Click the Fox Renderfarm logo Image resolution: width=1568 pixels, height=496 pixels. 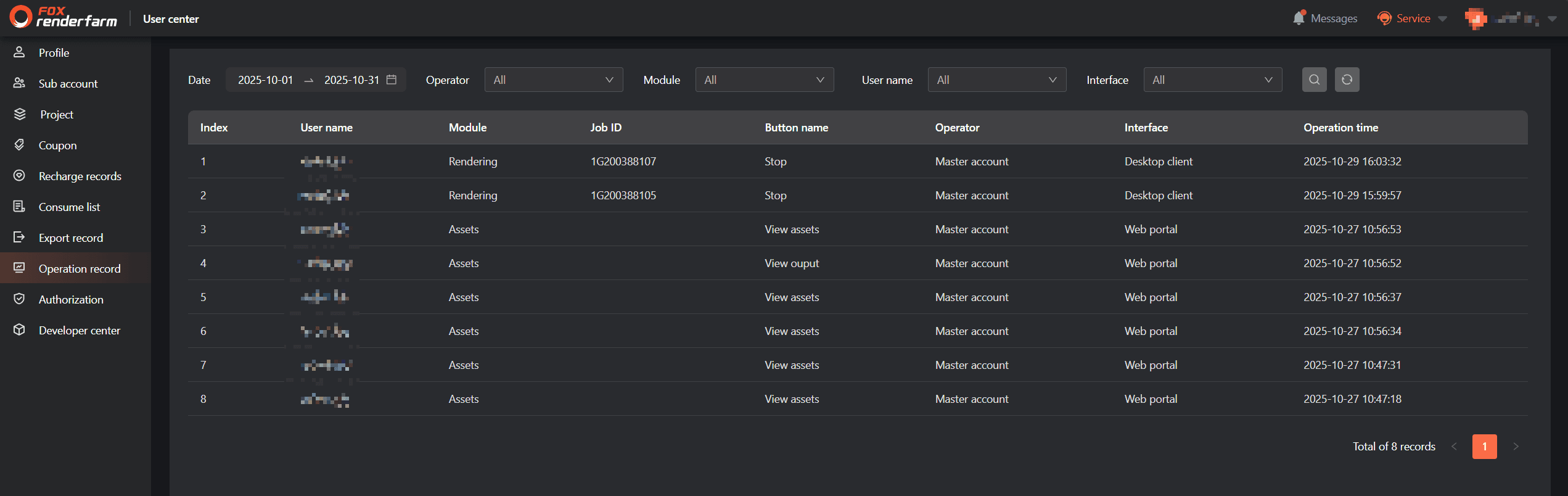[64, 17]
